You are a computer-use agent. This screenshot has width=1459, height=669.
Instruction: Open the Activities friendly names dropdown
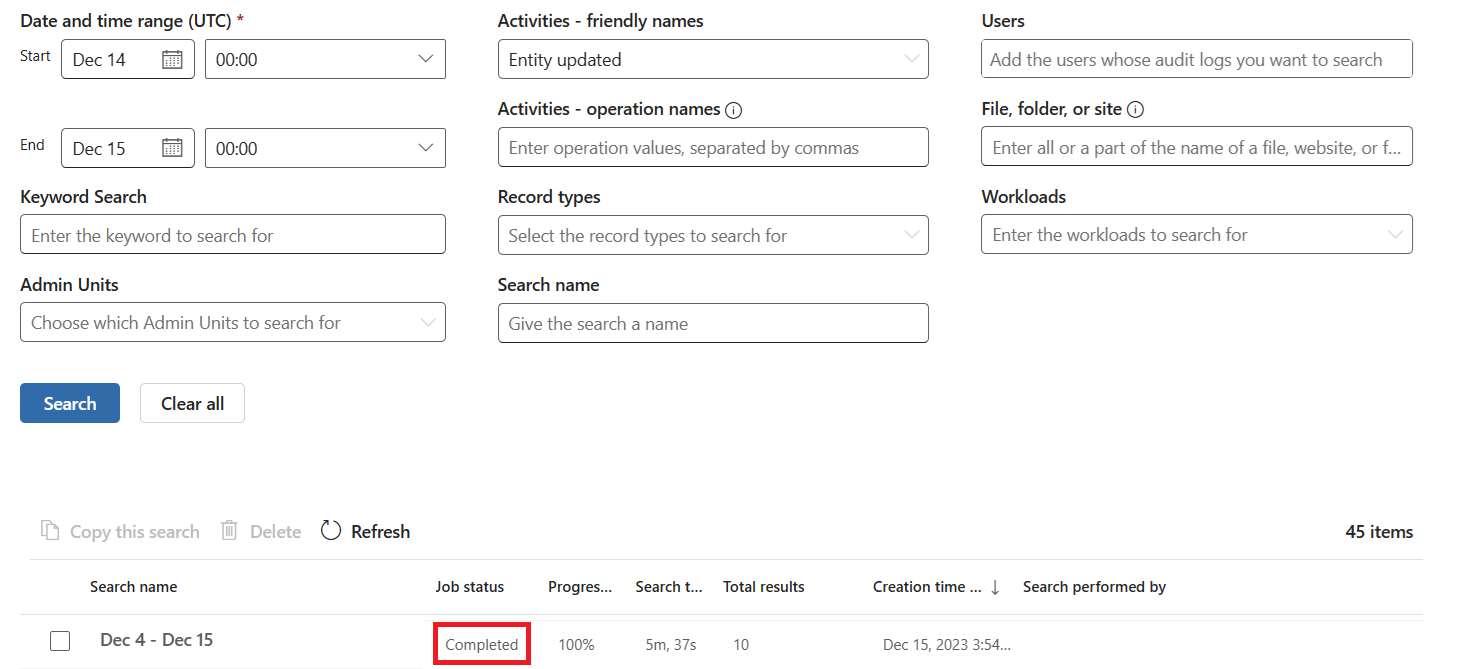[x=911, y=60]
